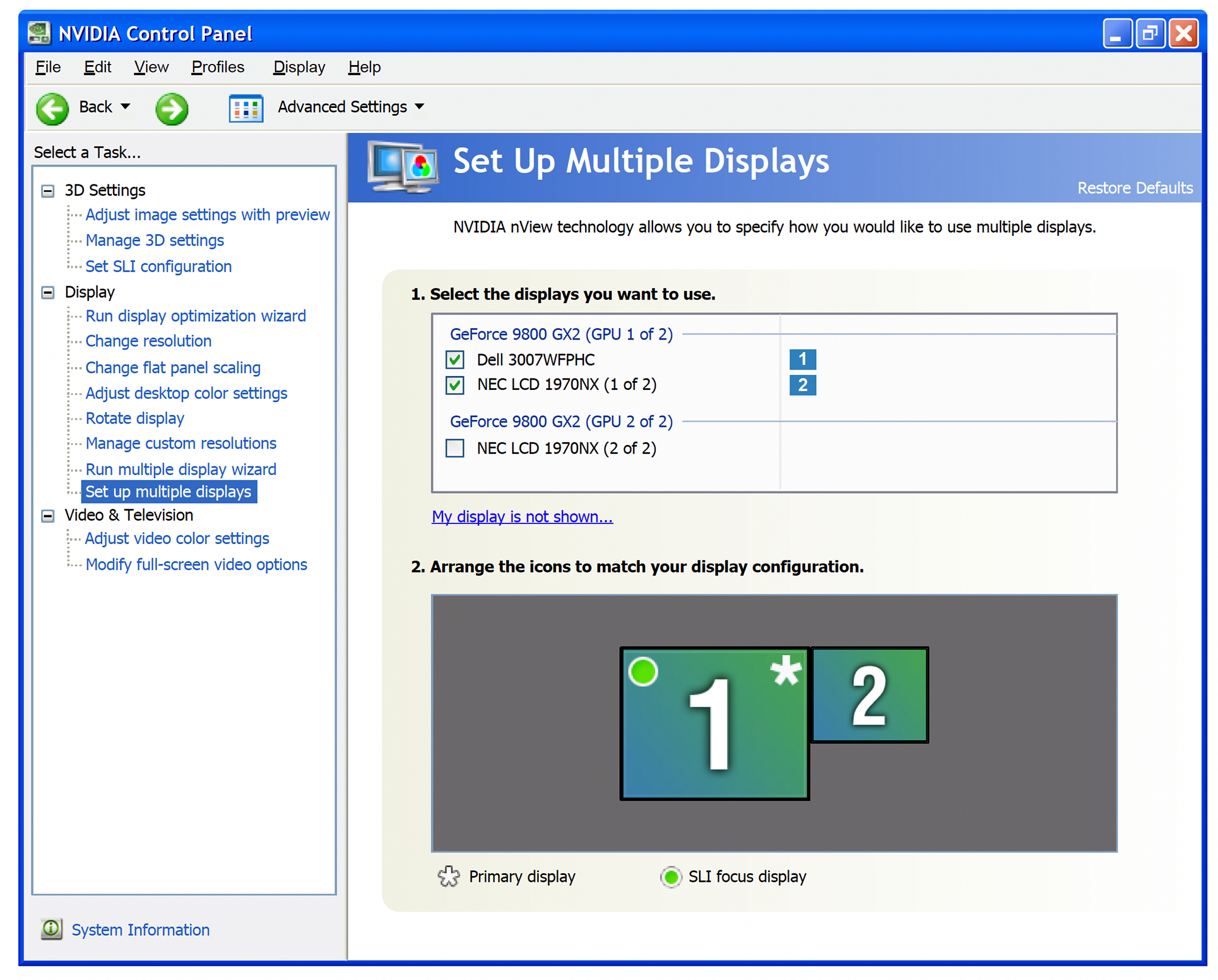1218x980 pixels.
Task: Select display 2 monitor icon in arrangement
Action: 869,694
